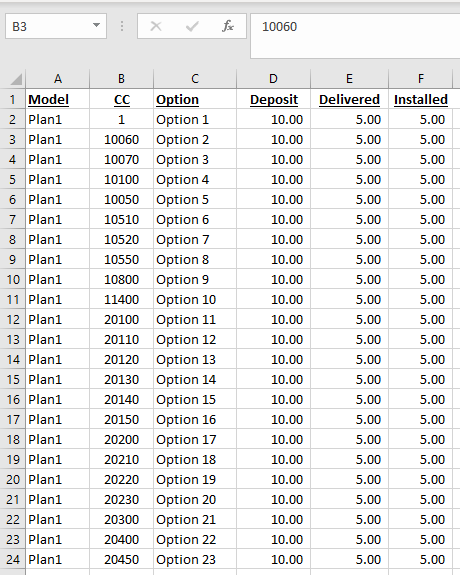Select cell with CC value 10100
The width and height of the screenshot is (460, 575).
tap(121, 179)
